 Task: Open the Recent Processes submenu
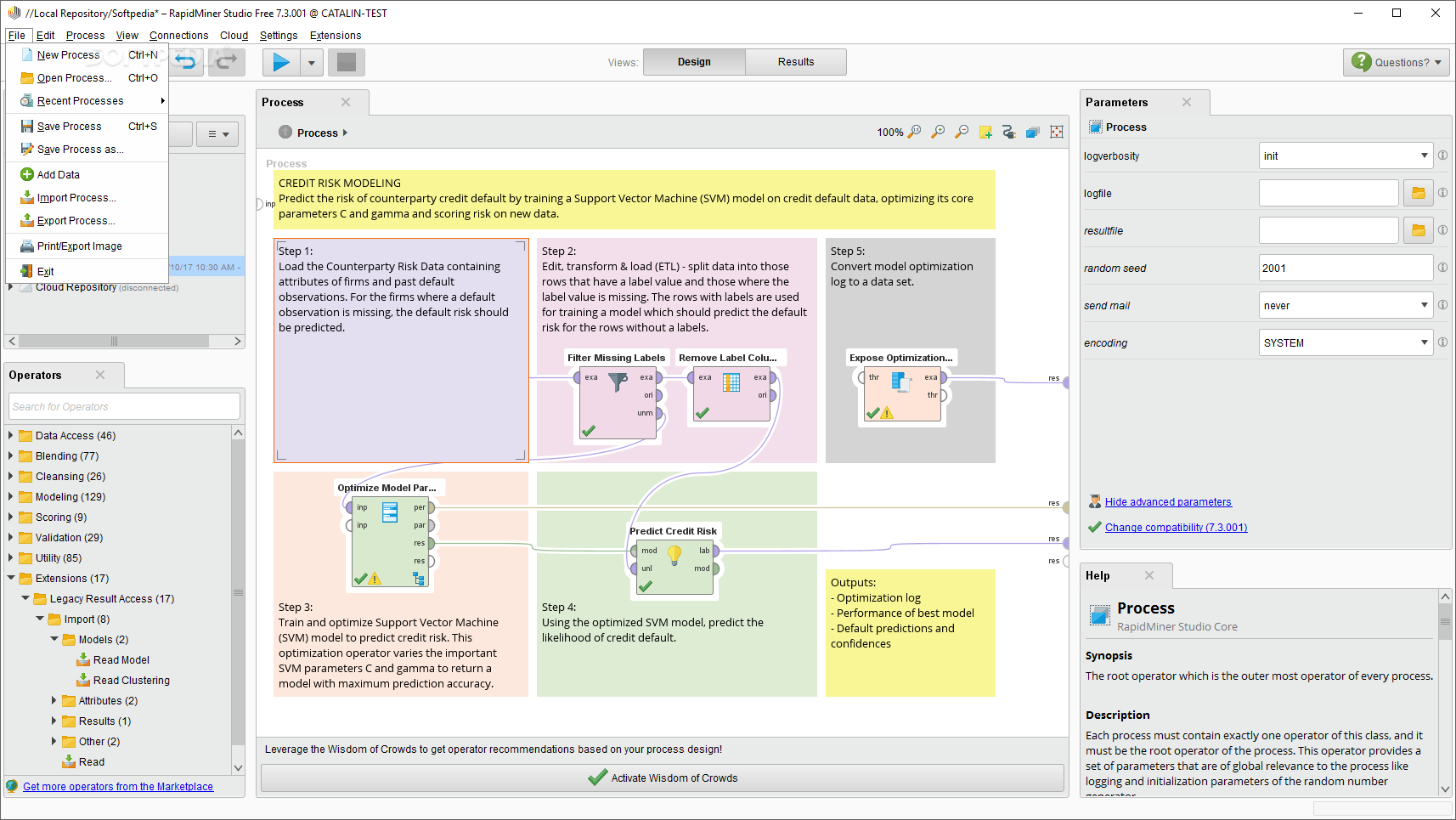(88, 100)
